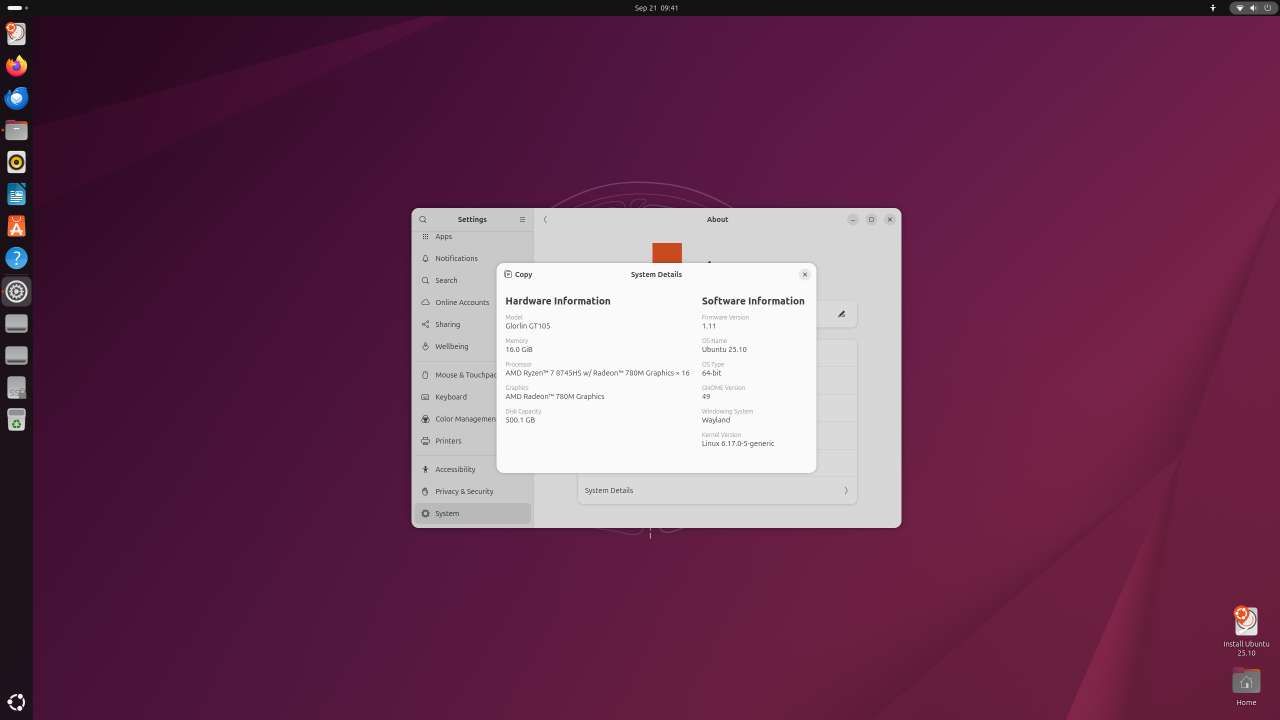Click the OS type value 64-bit
This screenshot has width=1280, height=720.
click(712, 373)
